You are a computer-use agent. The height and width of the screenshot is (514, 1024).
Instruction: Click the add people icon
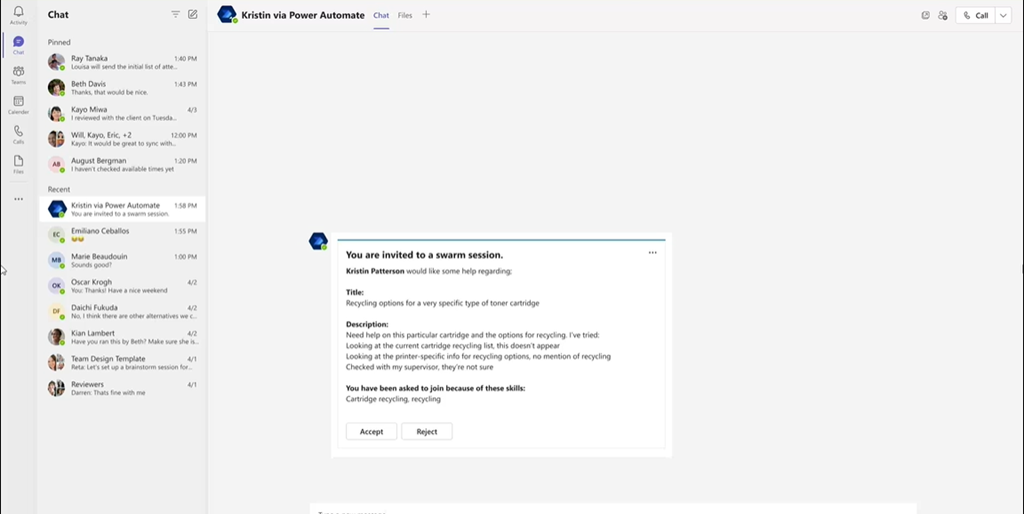point(942,16)
